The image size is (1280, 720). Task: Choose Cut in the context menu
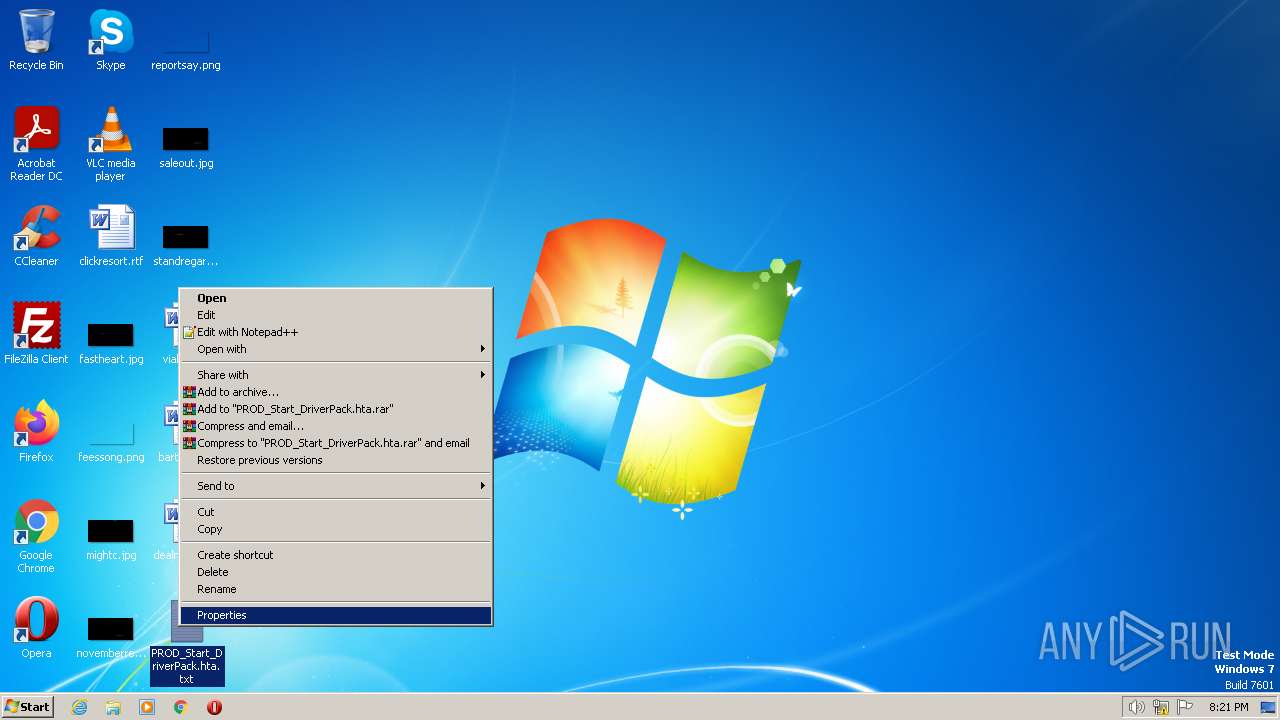[x=336, y=512]
